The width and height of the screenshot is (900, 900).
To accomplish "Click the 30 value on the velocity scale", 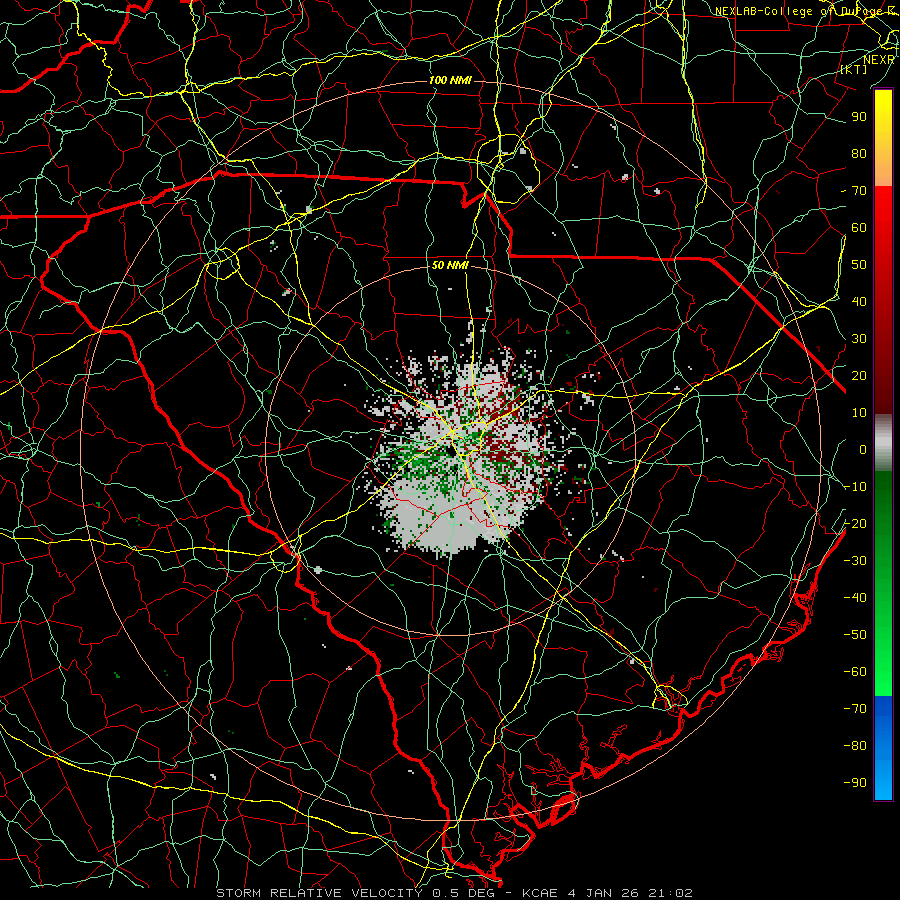I will click(x=859, y=339).
